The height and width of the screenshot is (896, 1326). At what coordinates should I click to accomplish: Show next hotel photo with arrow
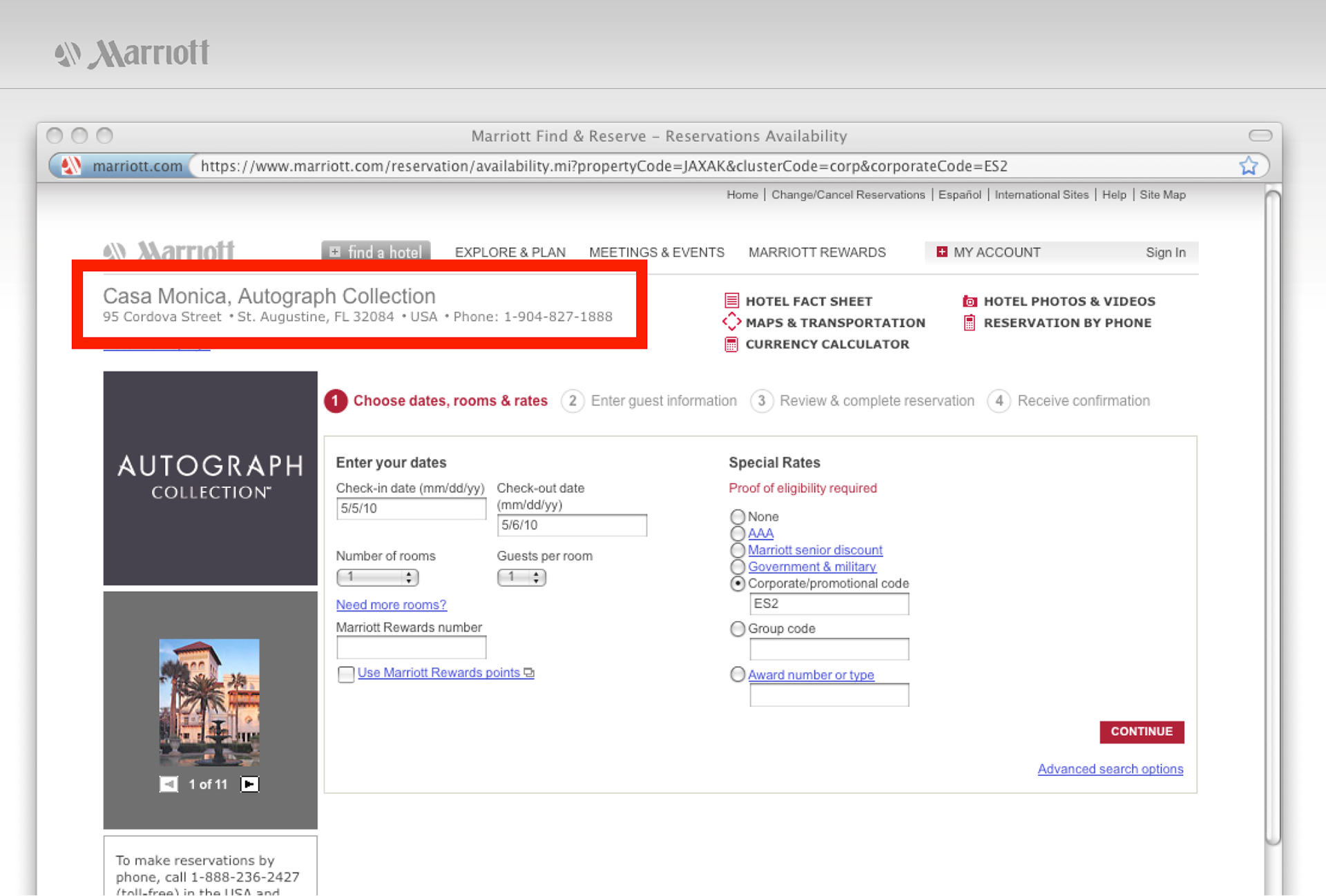coord(249,784)
